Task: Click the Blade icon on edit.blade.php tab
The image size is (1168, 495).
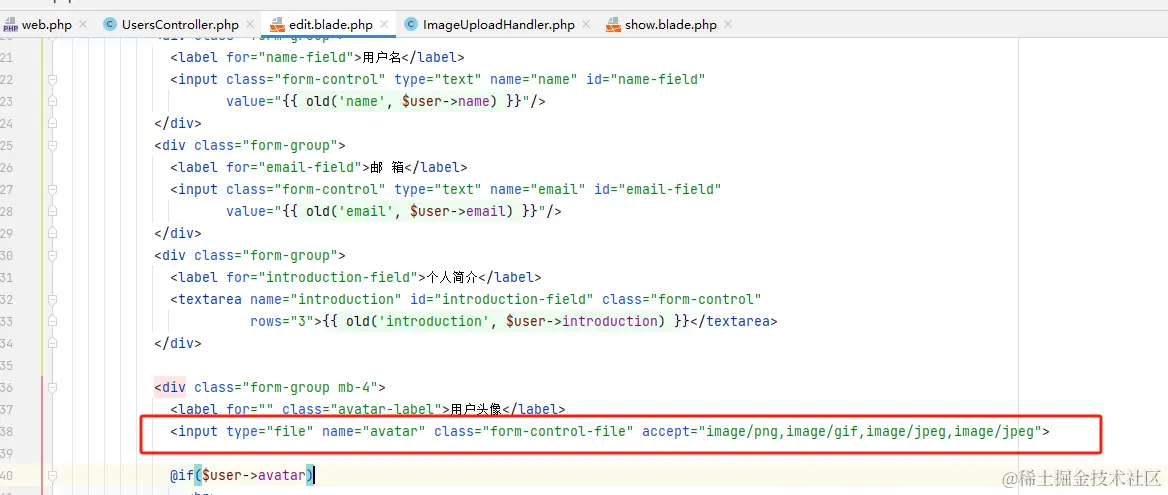Action: coord(278,25)
